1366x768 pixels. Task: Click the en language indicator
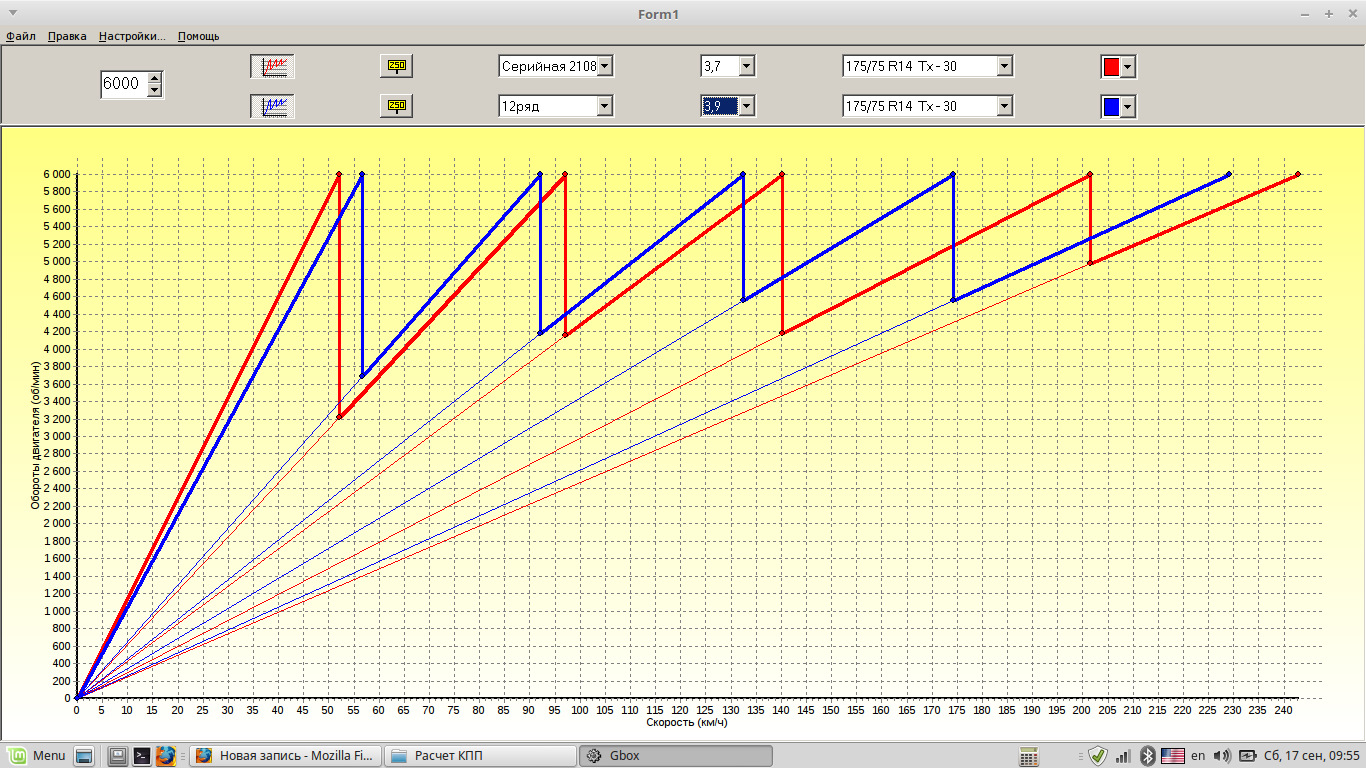pos(1198,756)
